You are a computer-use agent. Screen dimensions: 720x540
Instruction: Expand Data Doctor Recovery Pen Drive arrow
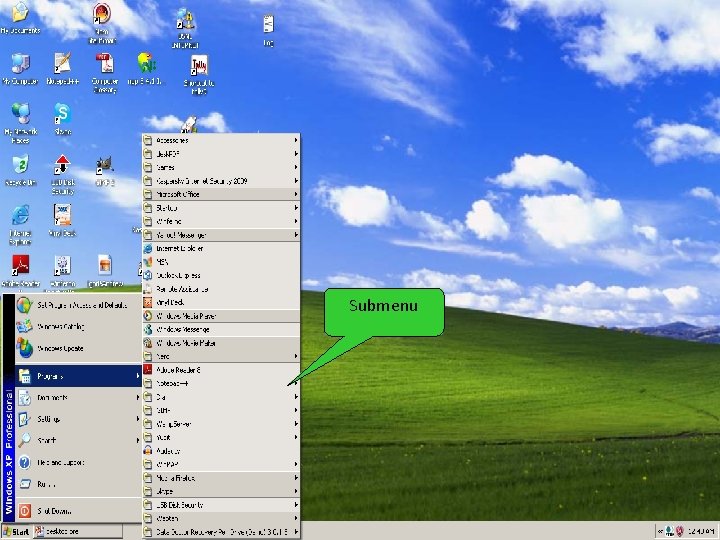[x=296, y=532]
